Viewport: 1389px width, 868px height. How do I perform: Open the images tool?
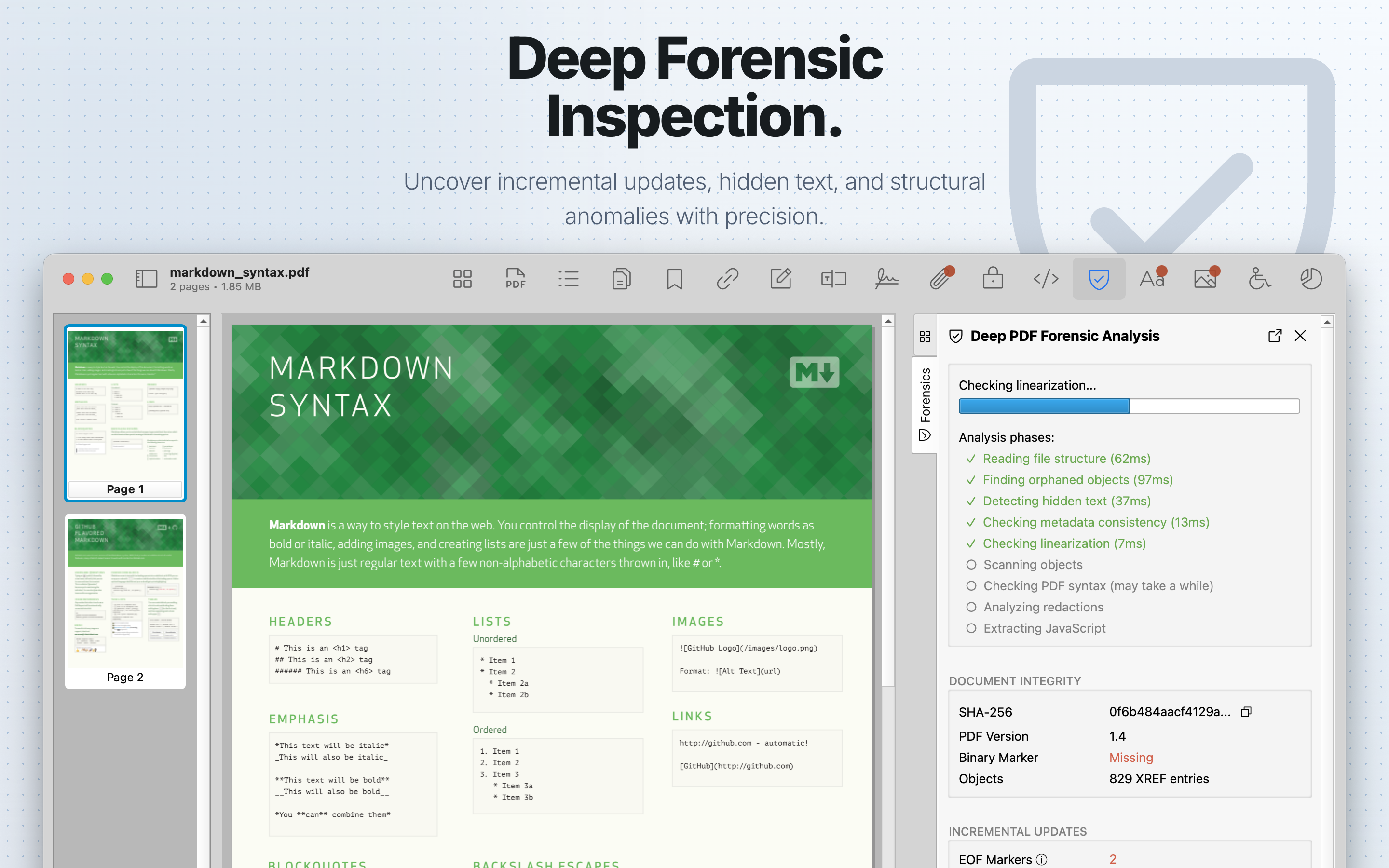coord(1205,279)
